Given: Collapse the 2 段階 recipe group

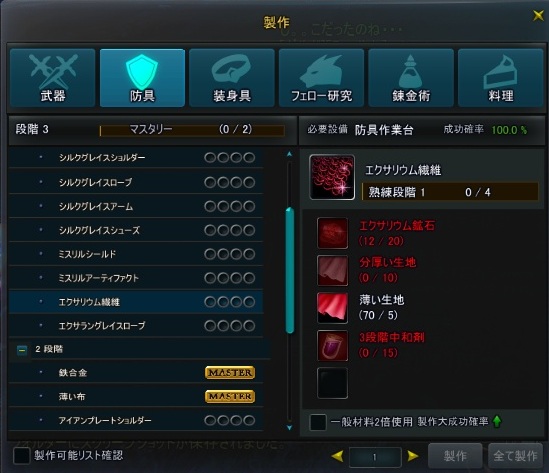Looking at the screenshot, I should coord(22,349).
